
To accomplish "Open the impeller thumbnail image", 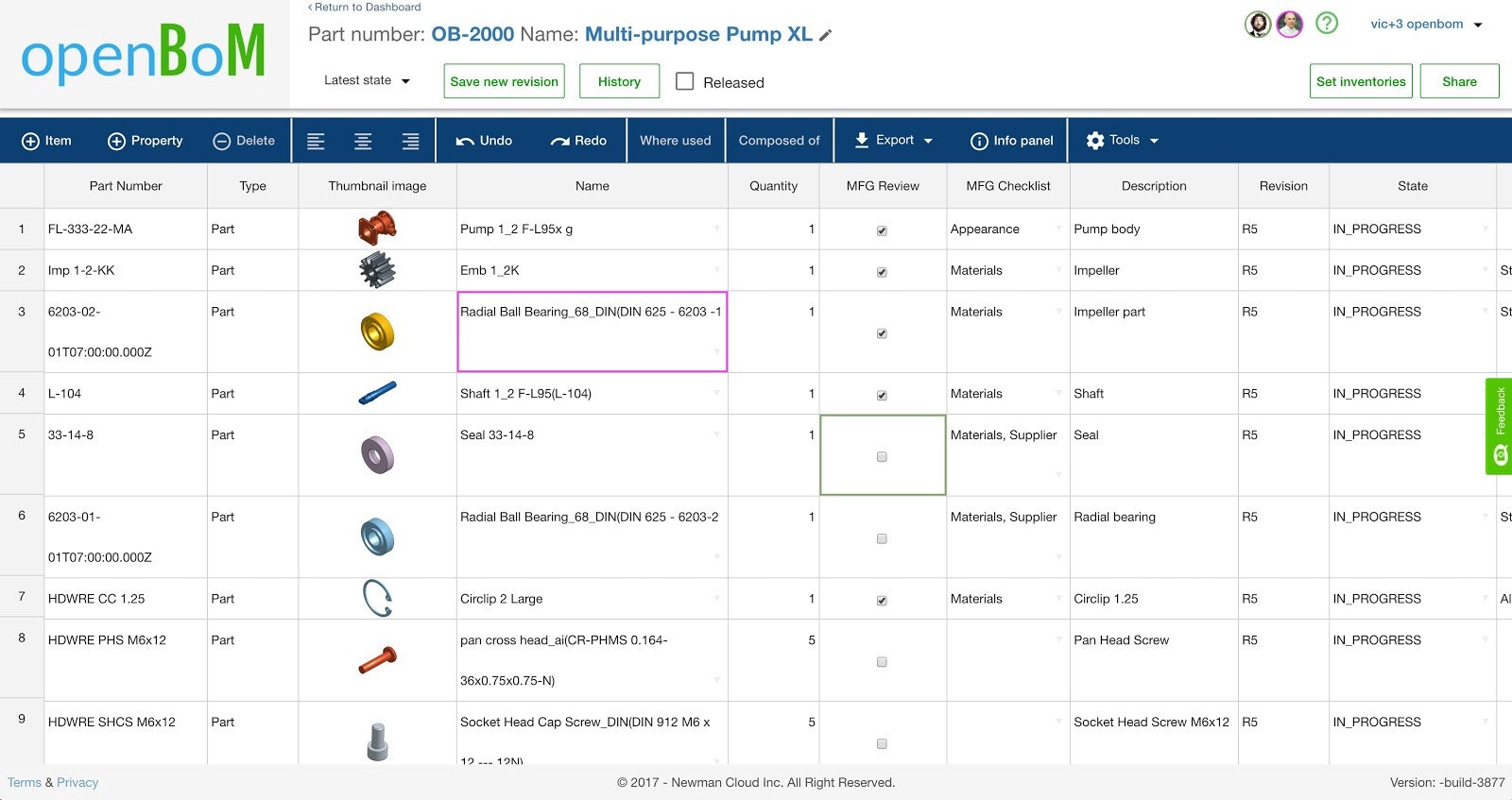I will [x=377, y=270].
